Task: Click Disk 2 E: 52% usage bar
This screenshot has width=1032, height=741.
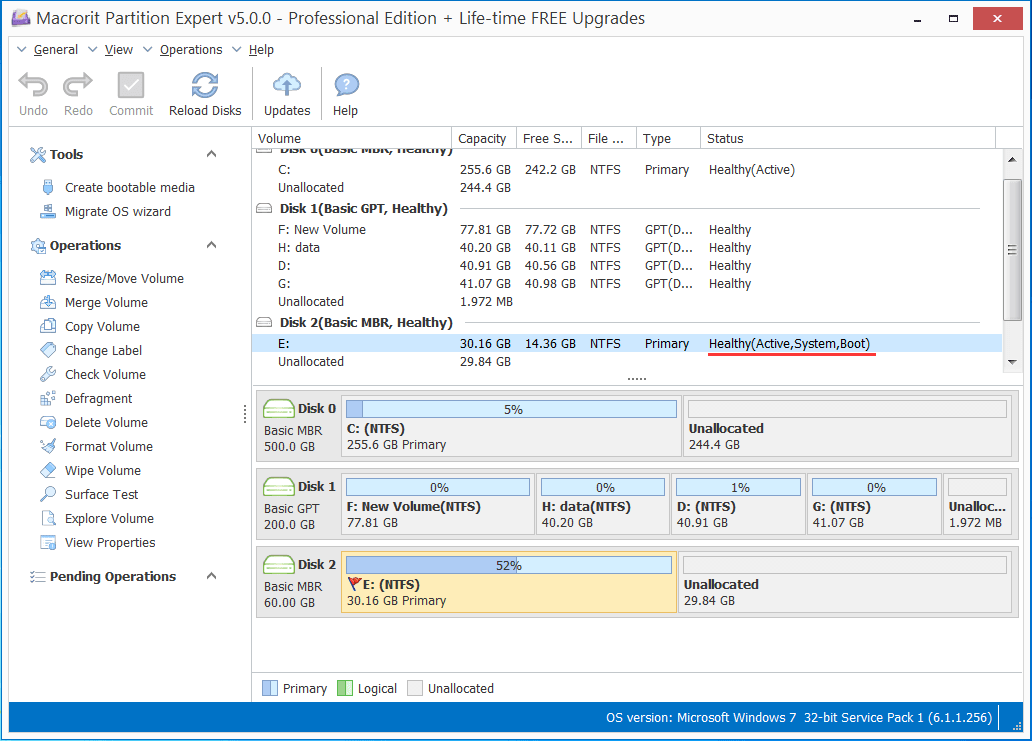Action: 509,565
